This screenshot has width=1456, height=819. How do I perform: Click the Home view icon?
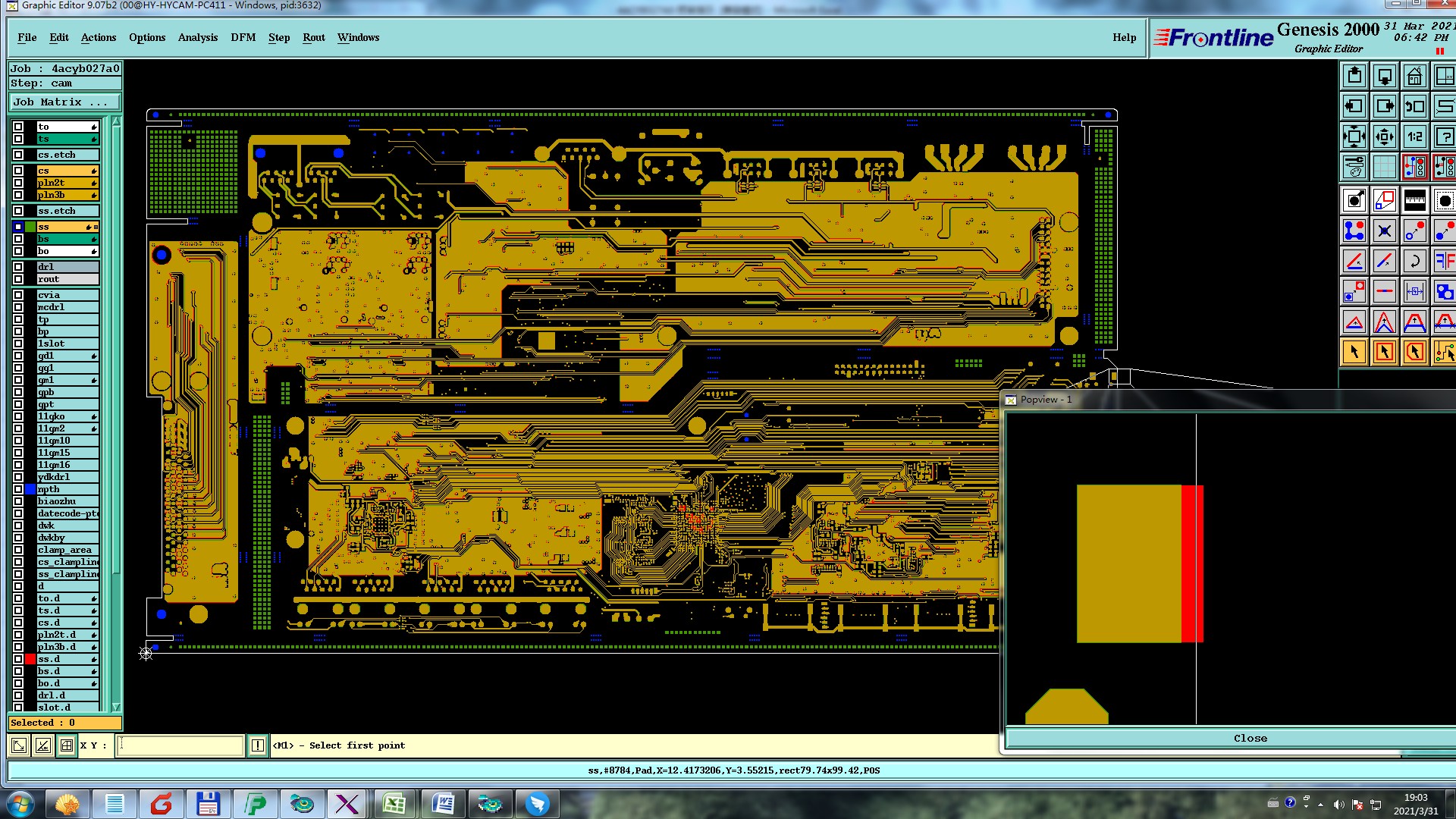coord(1414,76)
